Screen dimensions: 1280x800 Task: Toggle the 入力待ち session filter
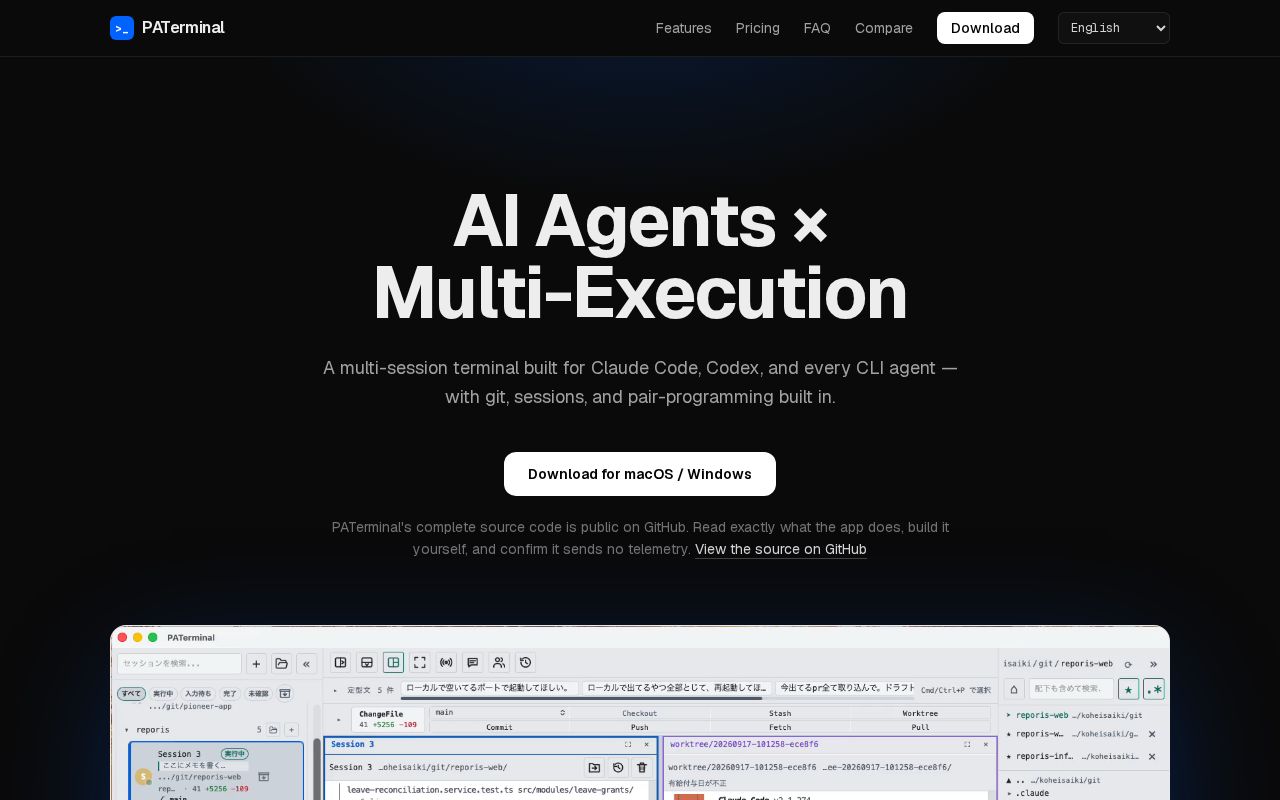pyautogui.click(x=198, y=693)
